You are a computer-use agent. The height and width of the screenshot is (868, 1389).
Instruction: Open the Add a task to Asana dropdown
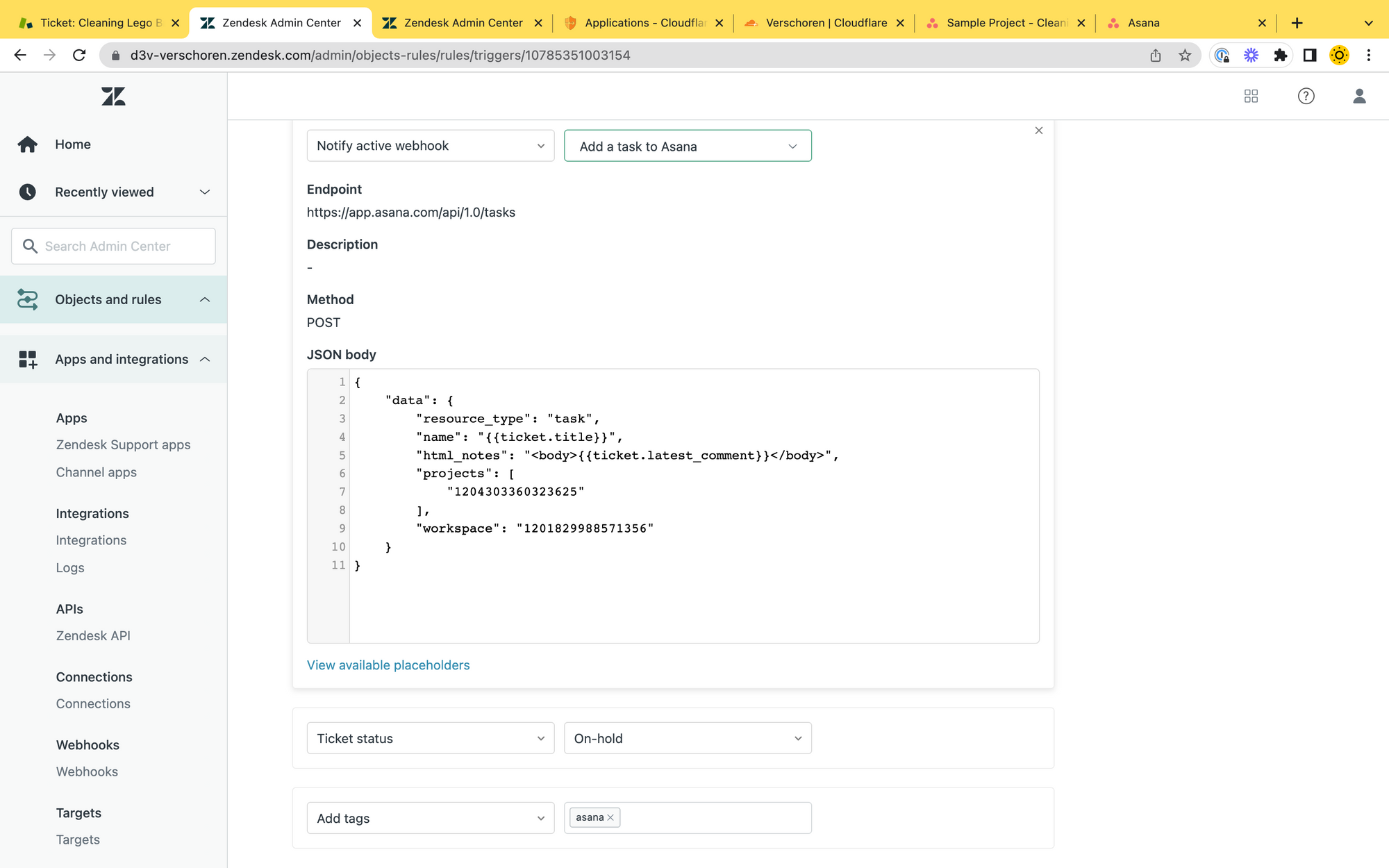(687, 146)
